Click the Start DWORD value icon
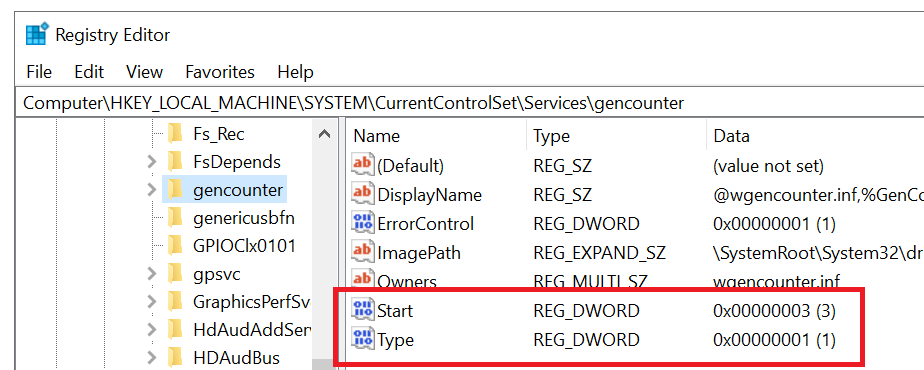This screenshot has width=924, height=370. pos(362,309)
